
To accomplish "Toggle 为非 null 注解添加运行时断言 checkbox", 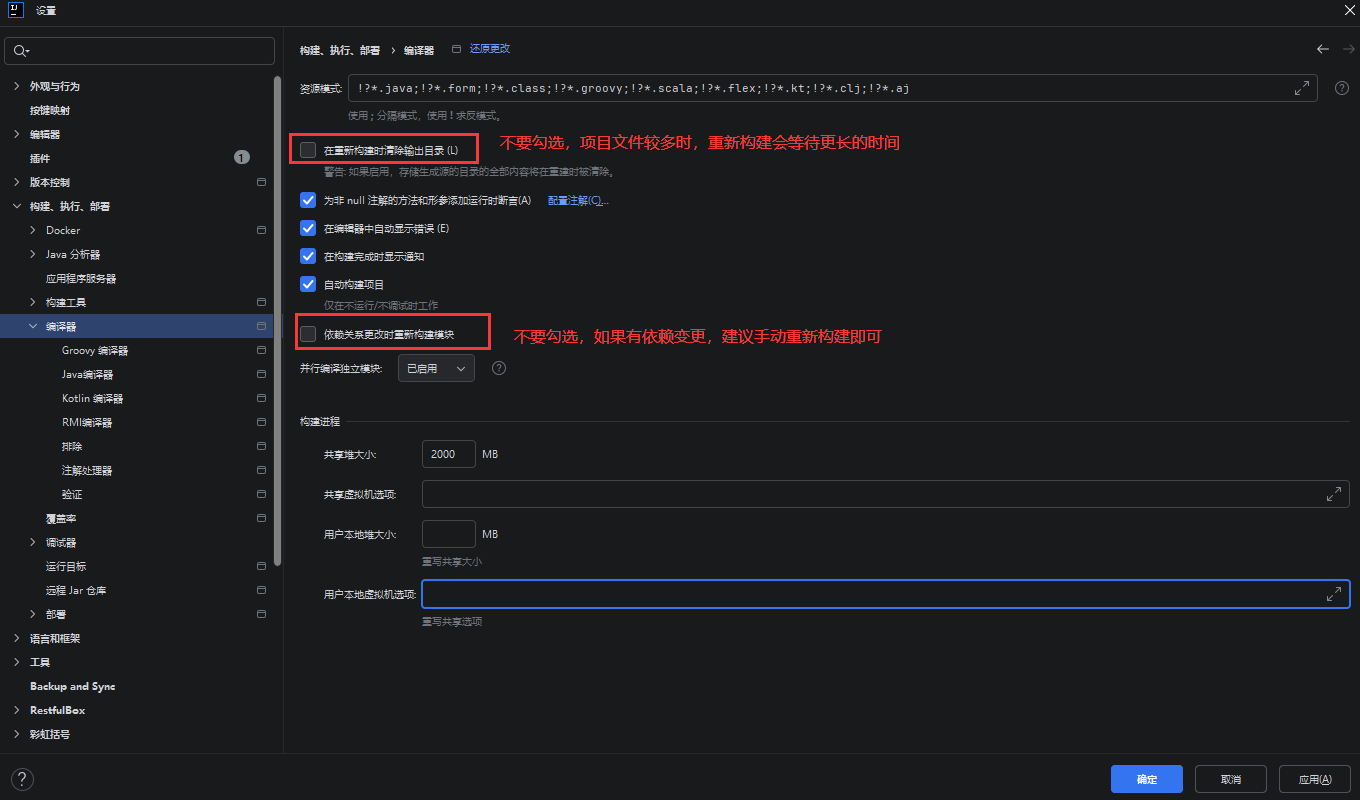I will [308, 200].
